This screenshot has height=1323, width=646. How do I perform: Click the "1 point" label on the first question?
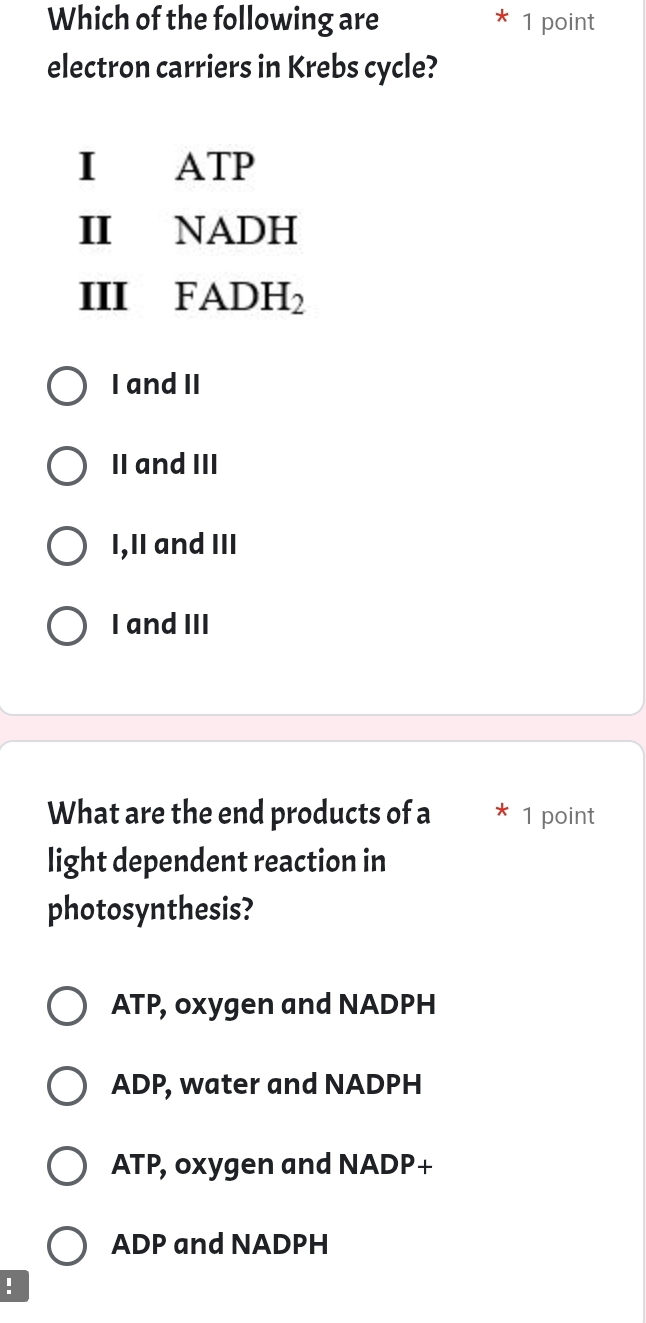(558, 21)
